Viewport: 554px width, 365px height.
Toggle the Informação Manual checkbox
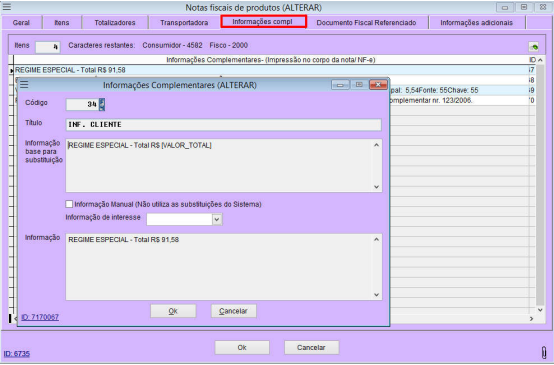pos(69,204)
